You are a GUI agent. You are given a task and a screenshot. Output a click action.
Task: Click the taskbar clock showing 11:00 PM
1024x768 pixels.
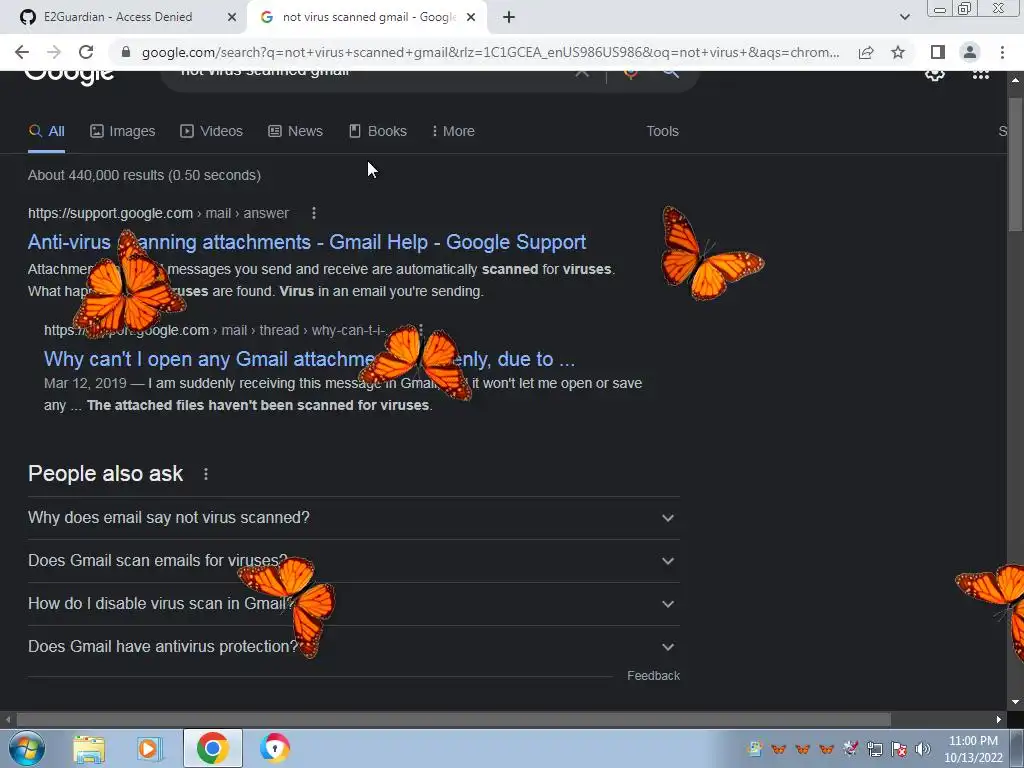[973, 749]
